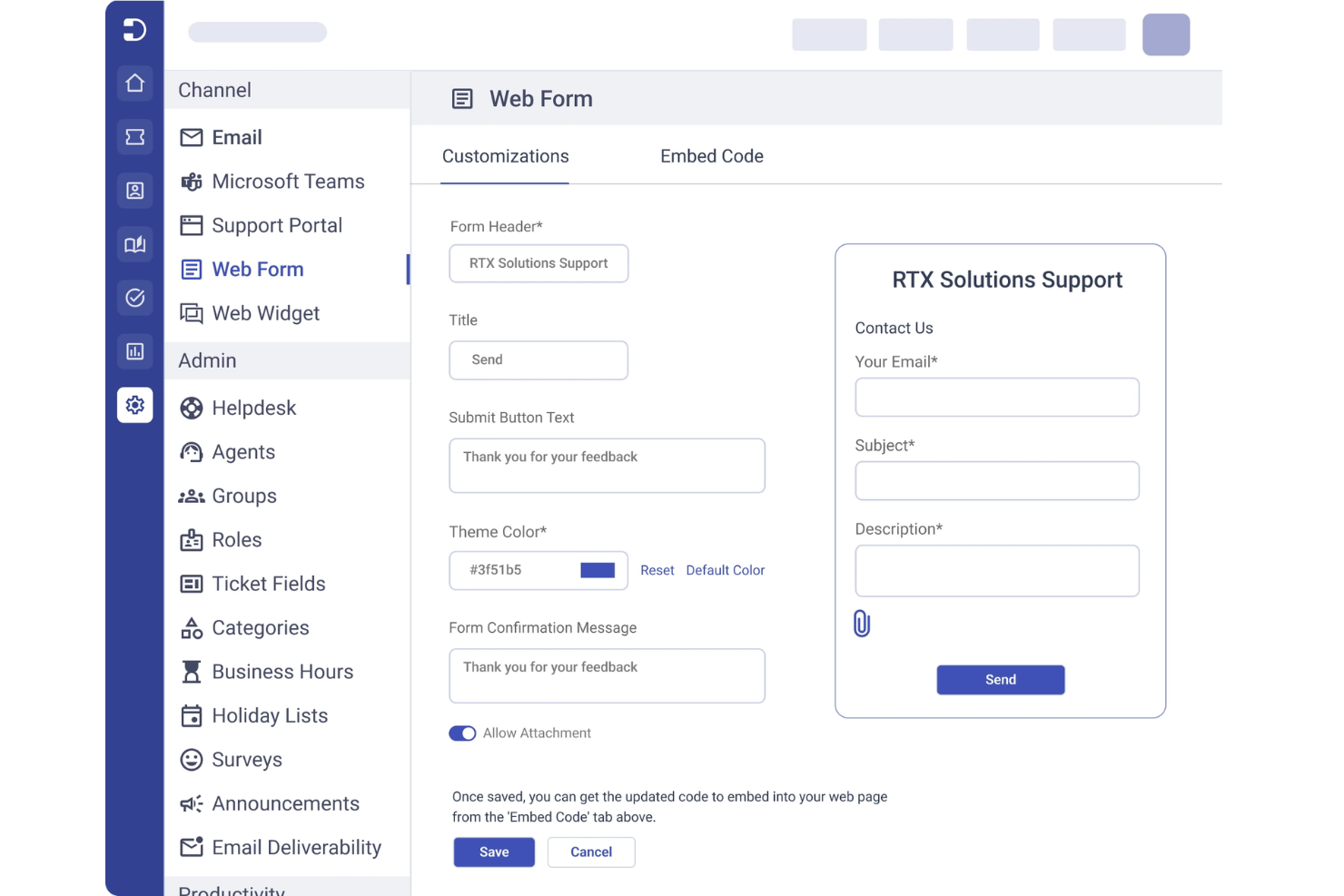Open the Web Widget channel settings
The height and width of the screenshot is (896, 1344).
265,312
